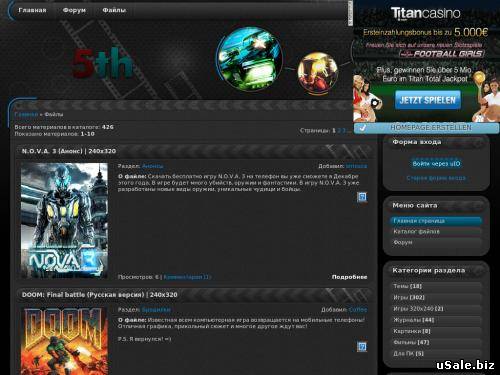Go to page 2 in pagination
Image resolution: width=500 pixels, height=375 pixels.
[339, 131]
